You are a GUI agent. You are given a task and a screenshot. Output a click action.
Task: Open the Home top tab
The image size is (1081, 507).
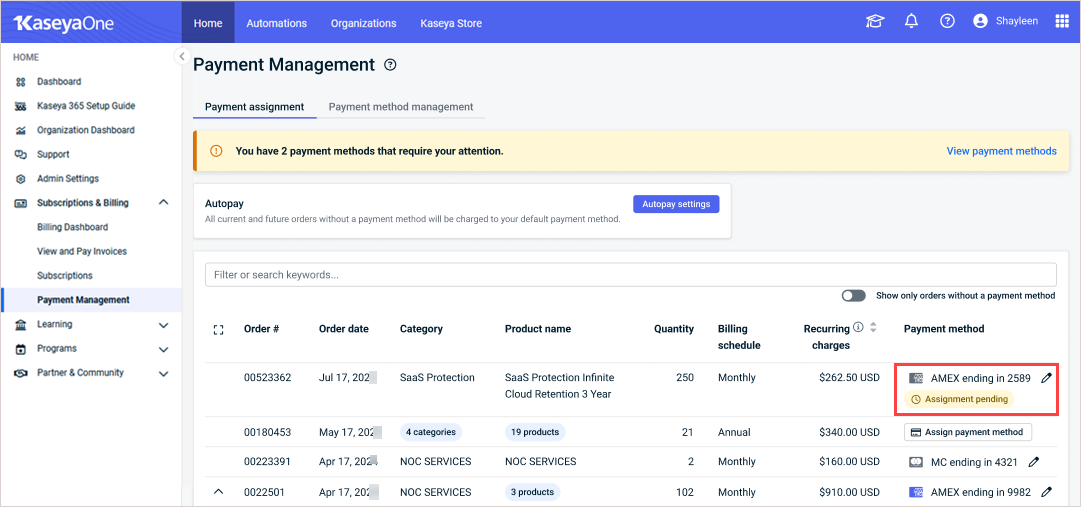(208, 23)
